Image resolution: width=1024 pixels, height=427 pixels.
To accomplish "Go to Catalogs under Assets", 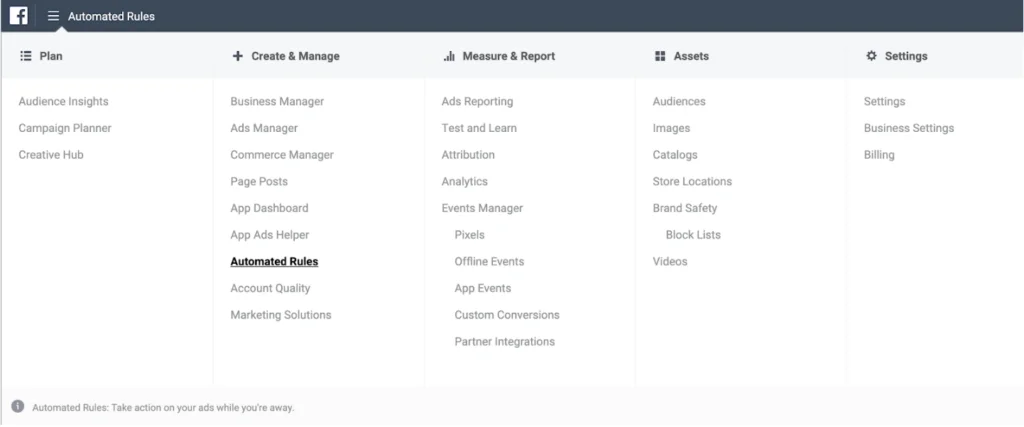I will coord(675,155).
